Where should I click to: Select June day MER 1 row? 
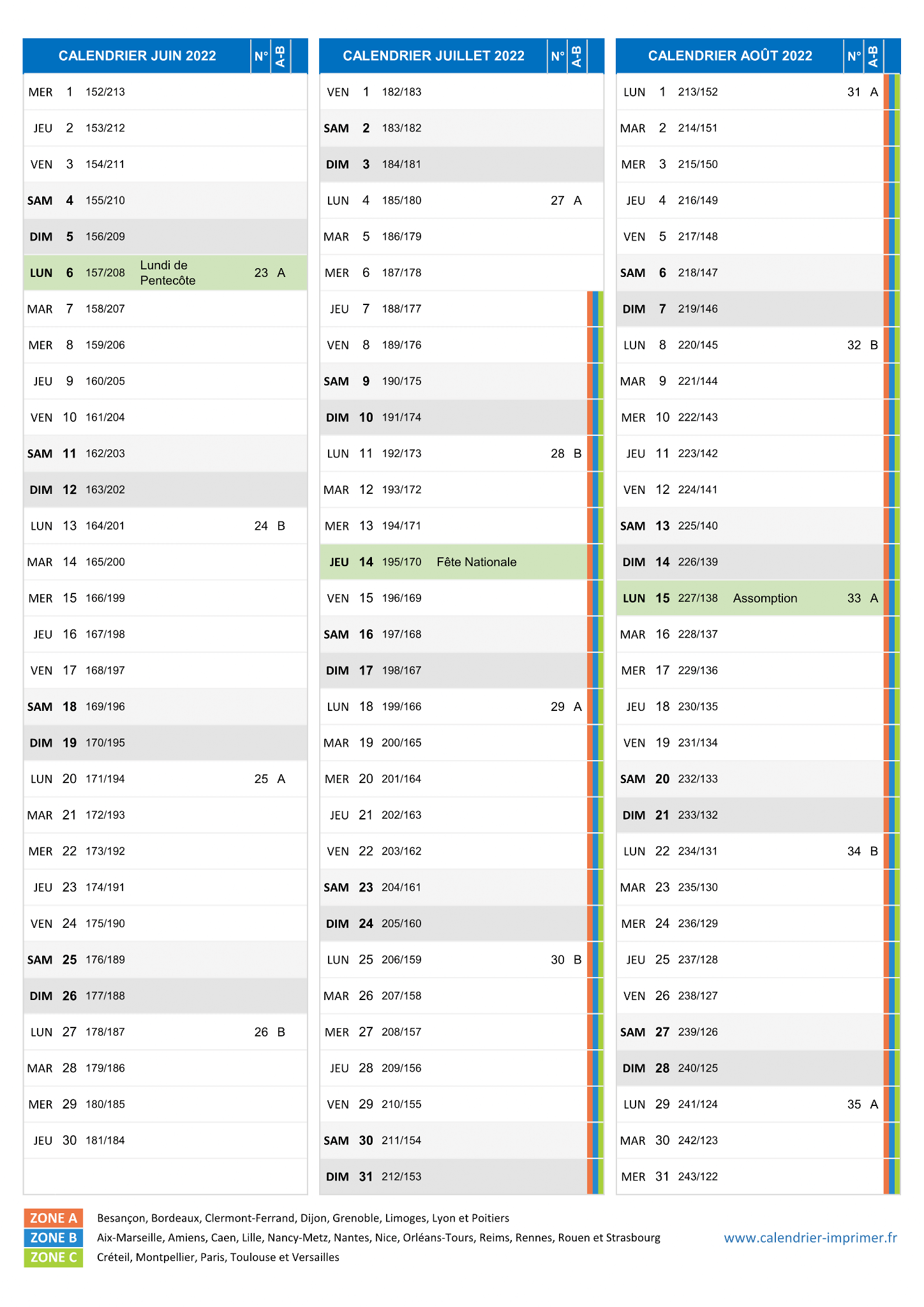click(165, 92)
